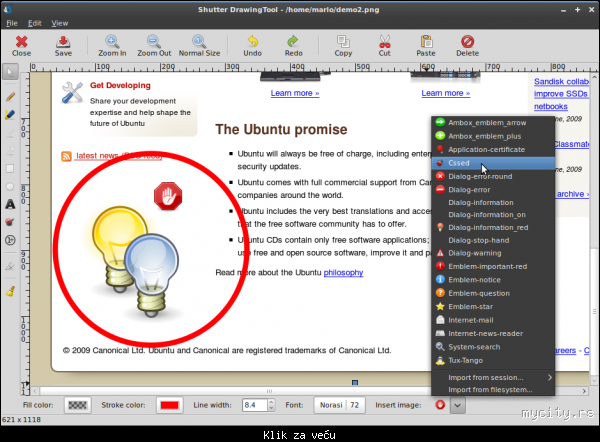
Task: Click the Zoom Out tool
Action: point(154,46)
